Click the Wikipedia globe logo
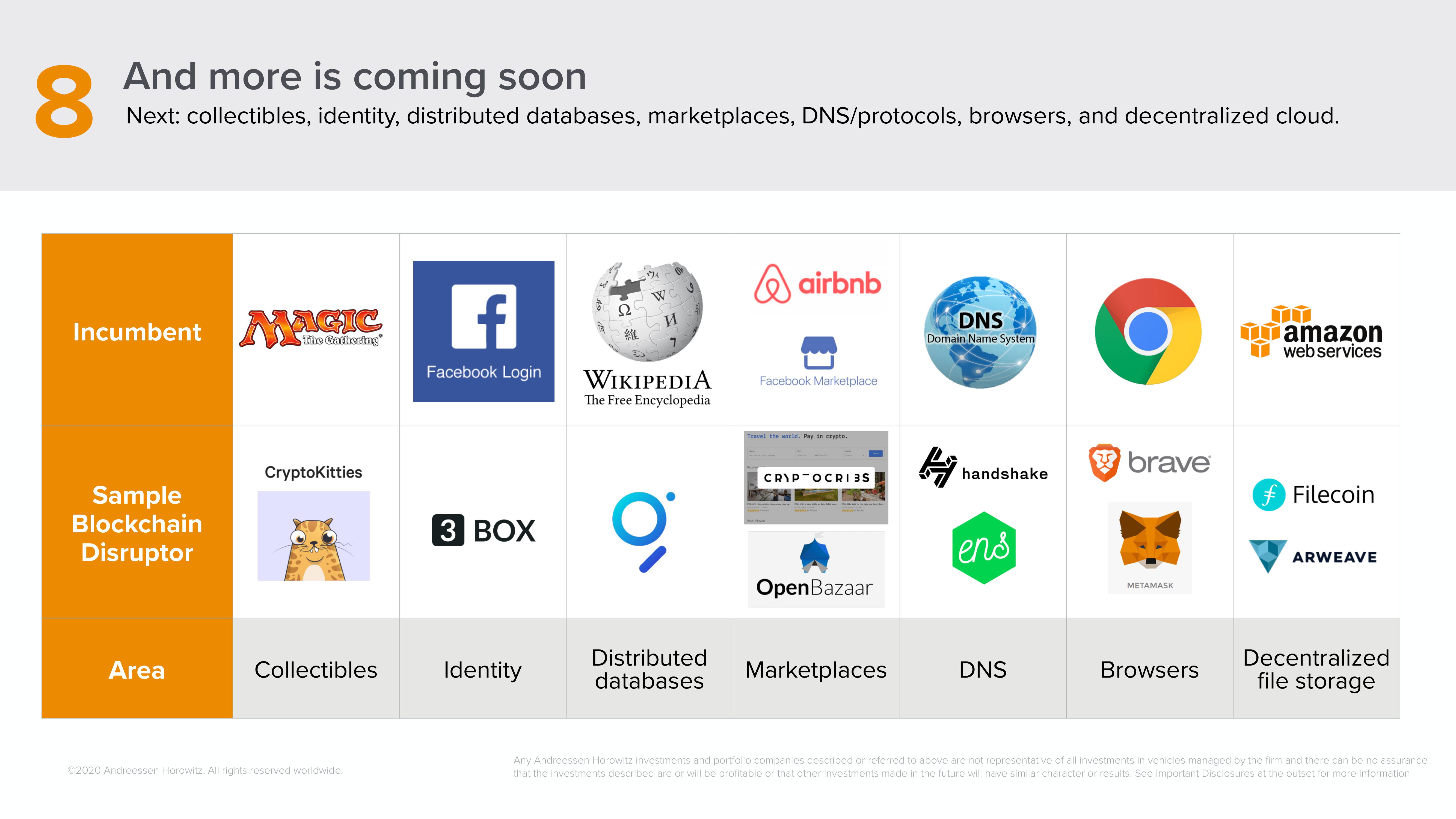 pos(648,311)
